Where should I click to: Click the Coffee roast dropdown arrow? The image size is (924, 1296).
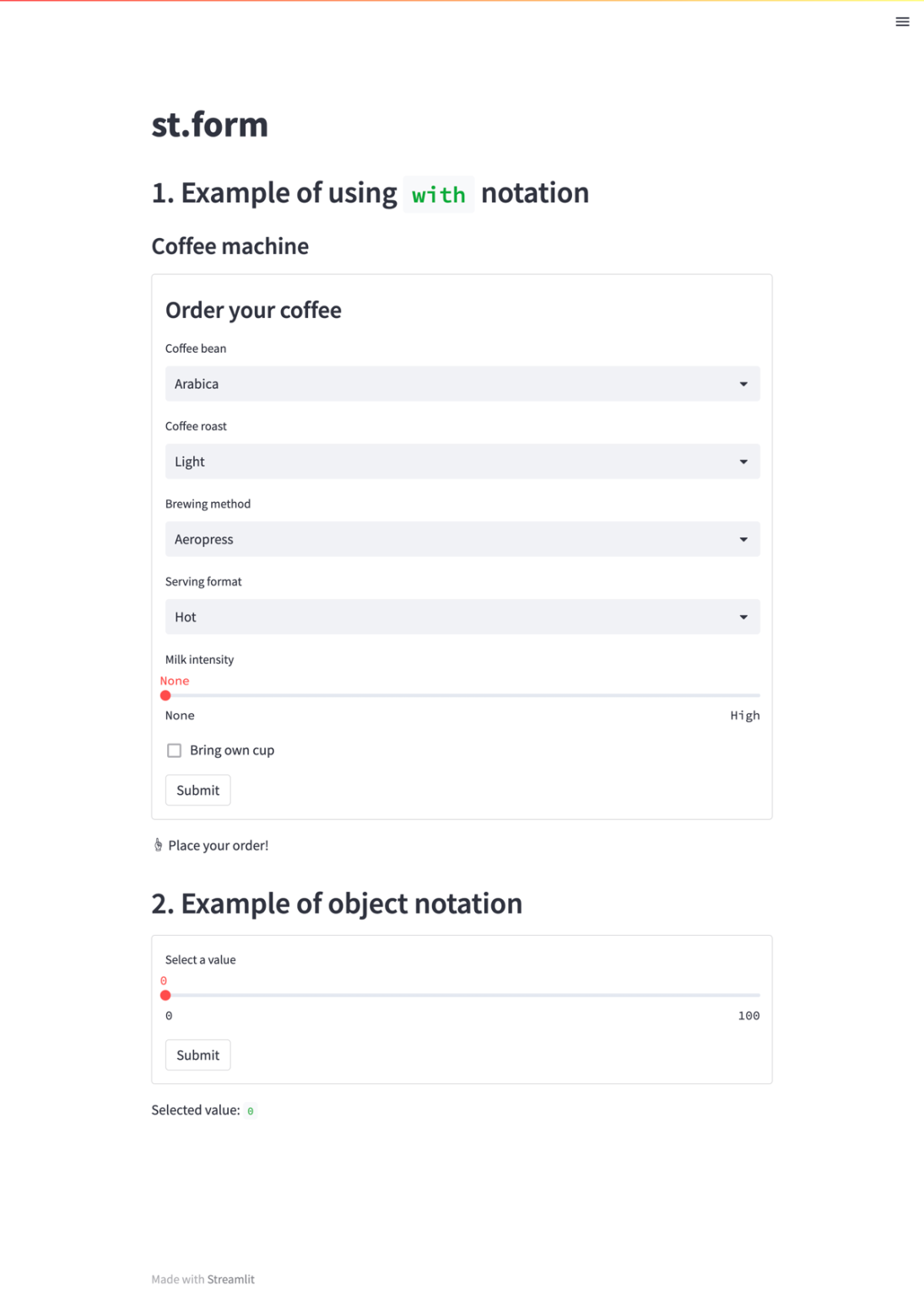coord(743,462)
